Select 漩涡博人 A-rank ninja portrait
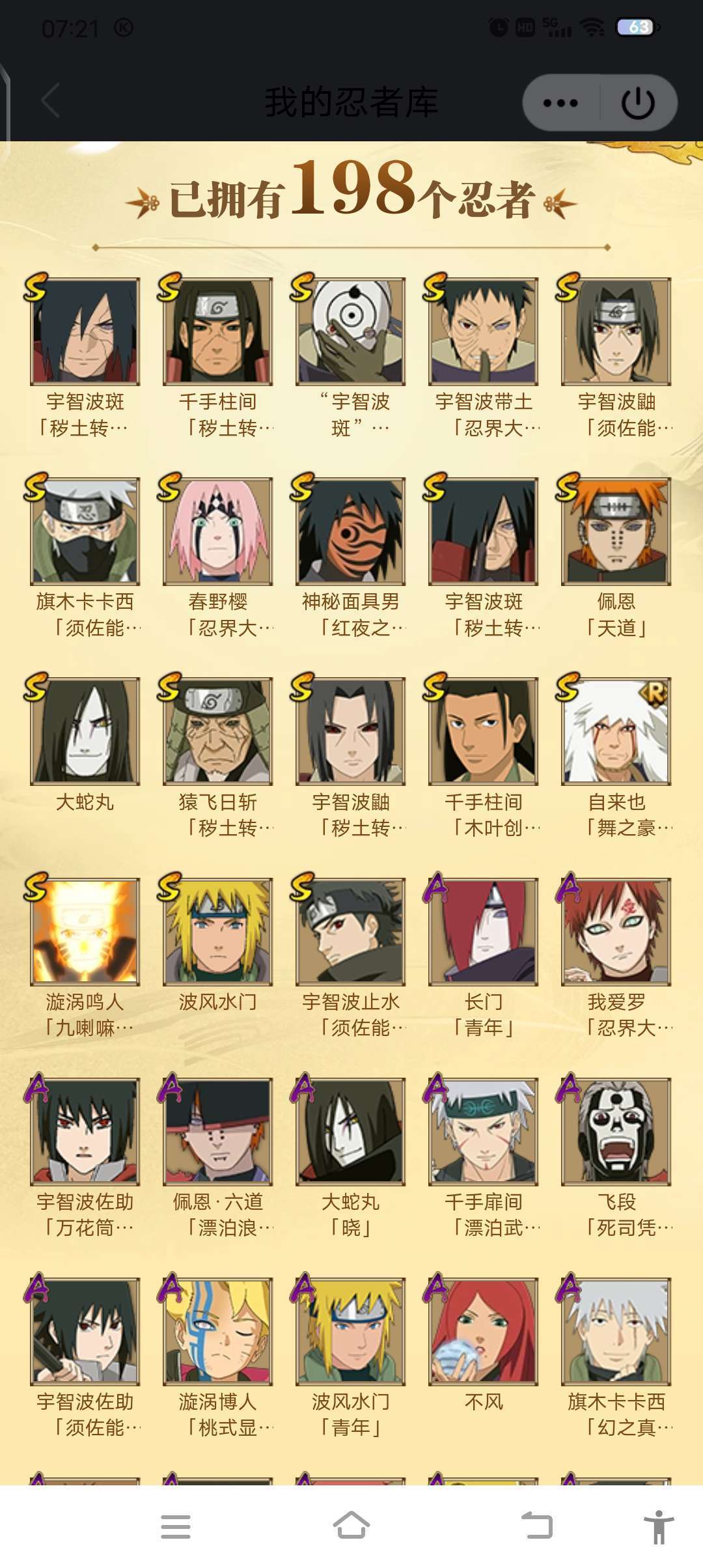 click(x=218, y=1331)
